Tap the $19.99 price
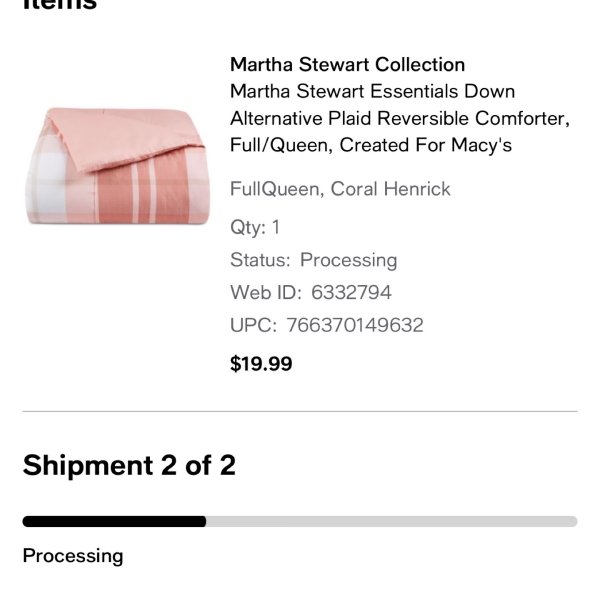 (x=261, y=364)
